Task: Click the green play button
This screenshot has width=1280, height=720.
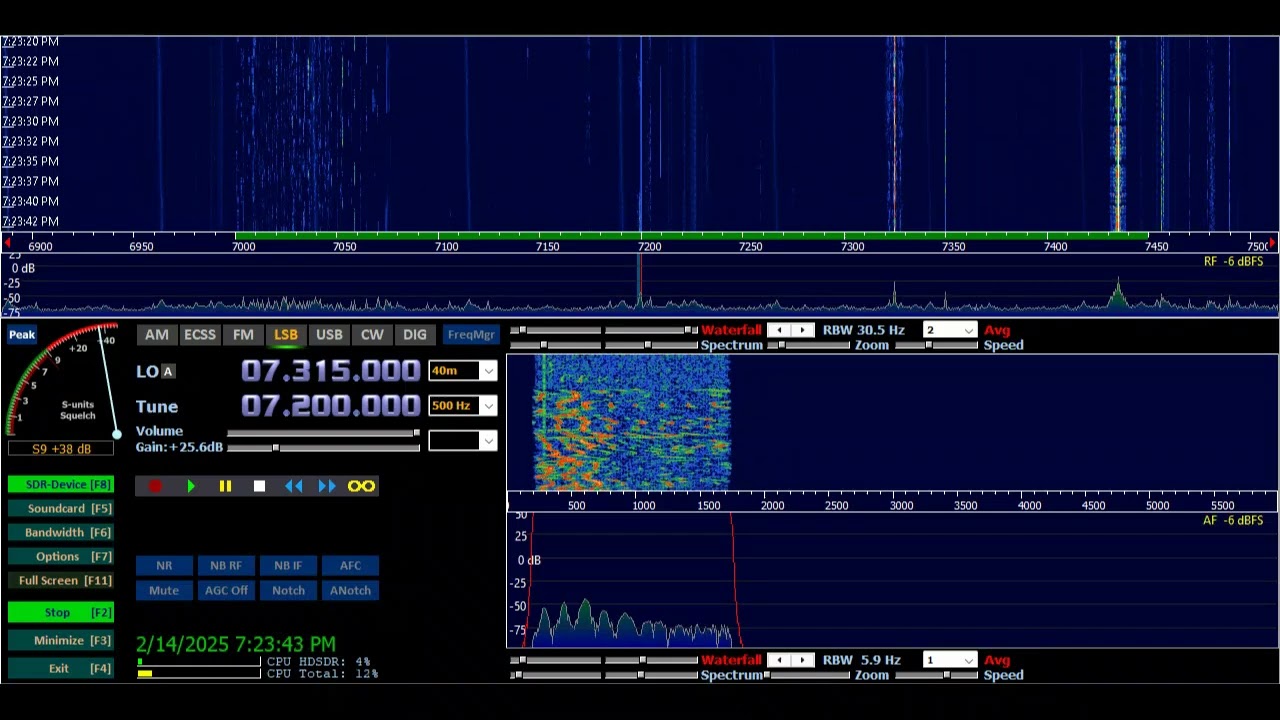Action: click(x=191, y=486)
